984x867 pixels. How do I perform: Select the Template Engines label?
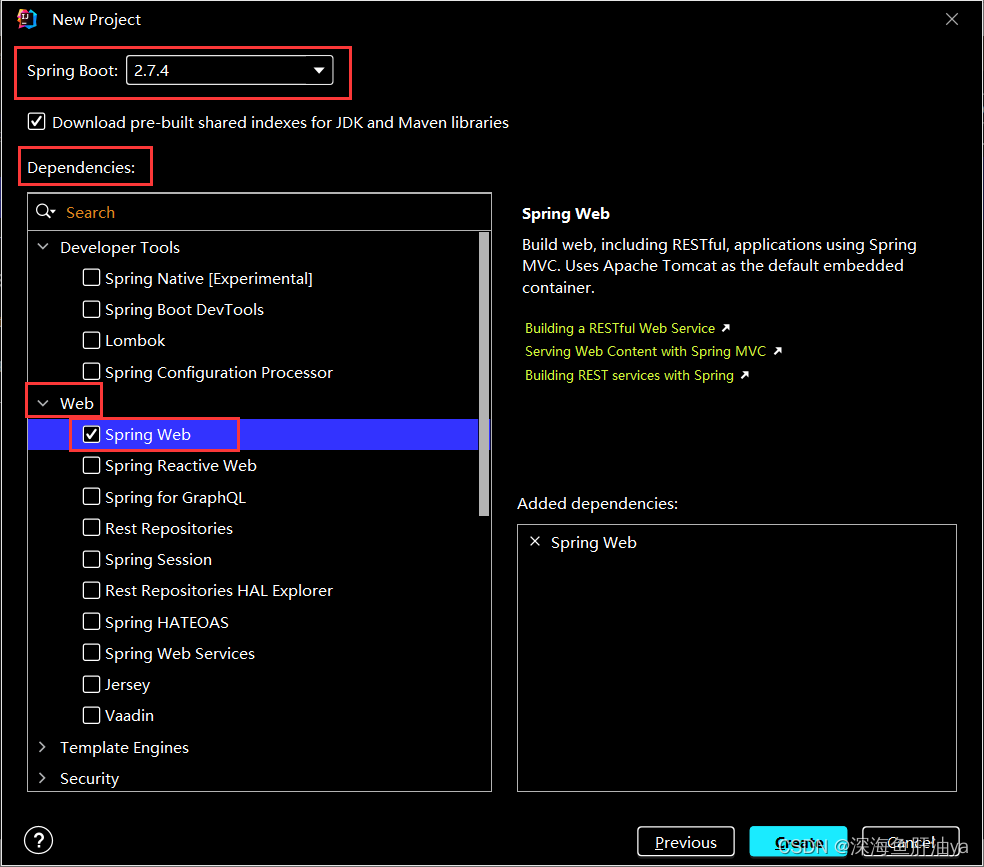[124, 747]
